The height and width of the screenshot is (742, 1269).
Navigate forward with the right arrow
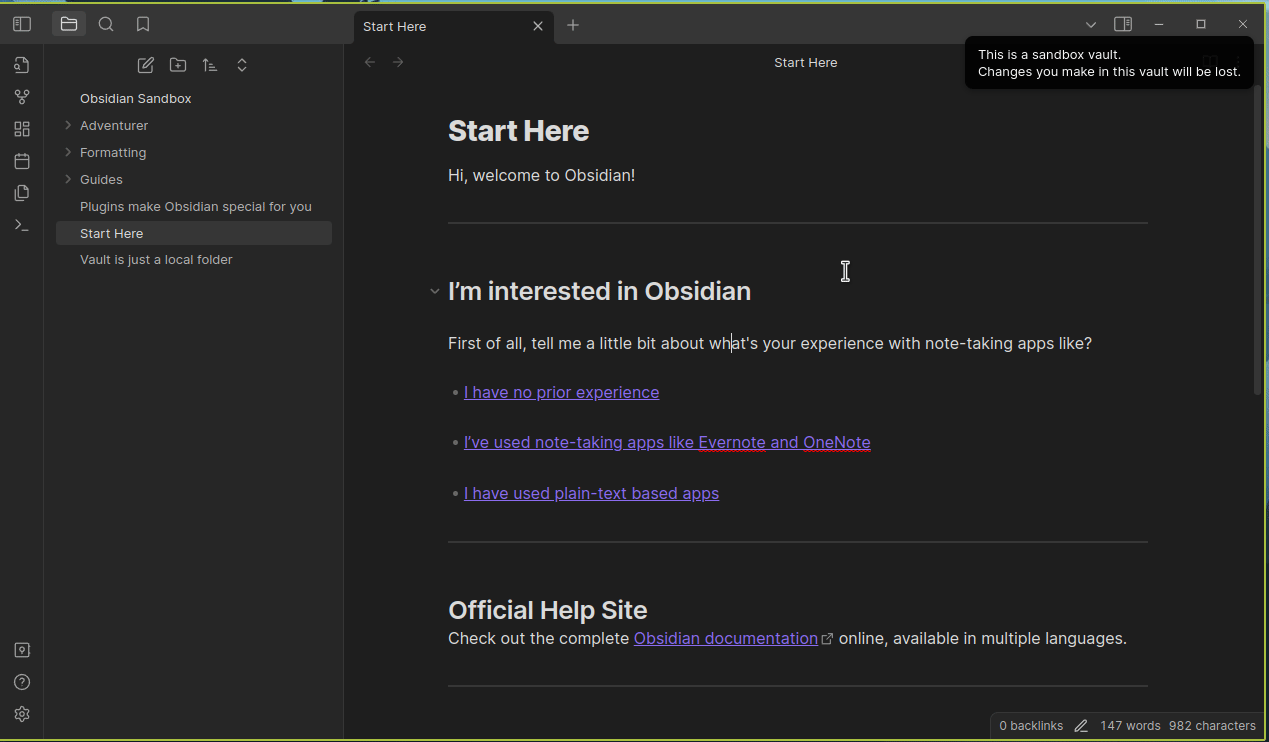point(398,62)
